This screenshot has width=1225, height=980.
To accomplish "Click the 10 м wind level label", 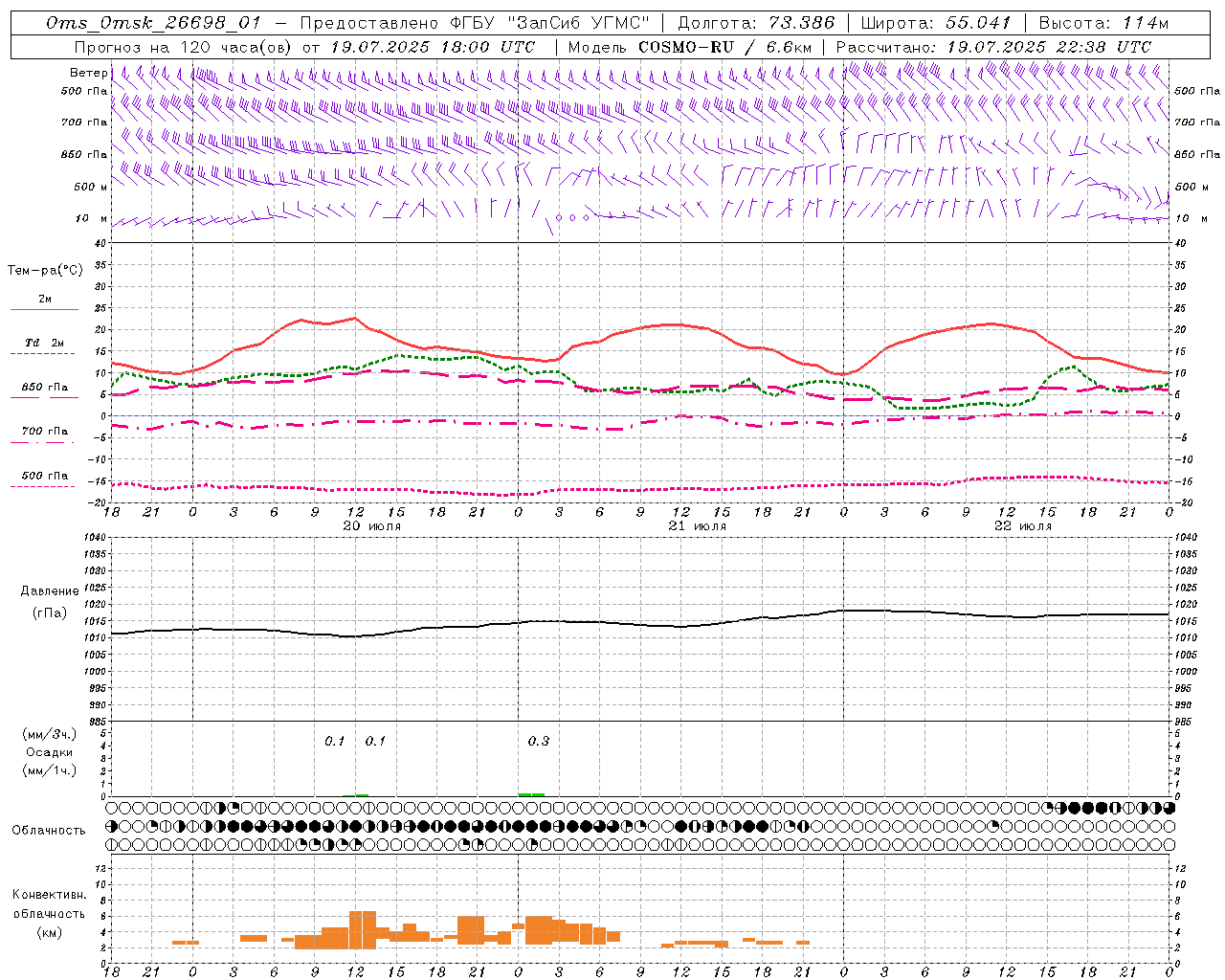I will [x=91, y=218].
